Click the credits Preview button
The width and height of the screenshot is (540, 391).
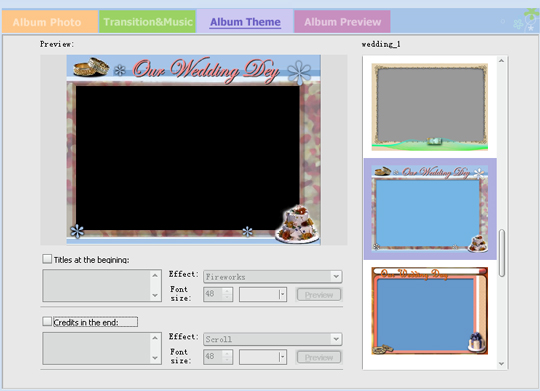[319, 357]
